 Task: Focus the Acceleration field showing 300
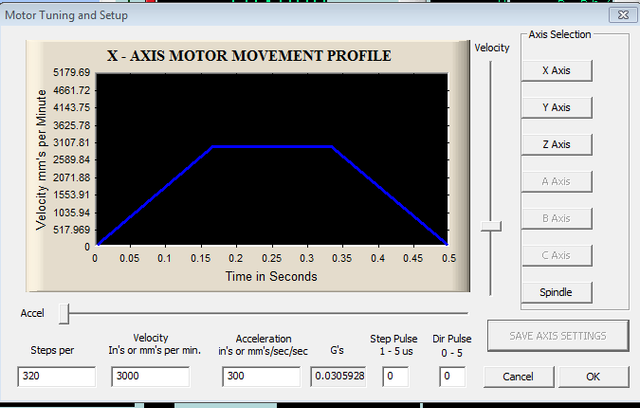[261, 376]
